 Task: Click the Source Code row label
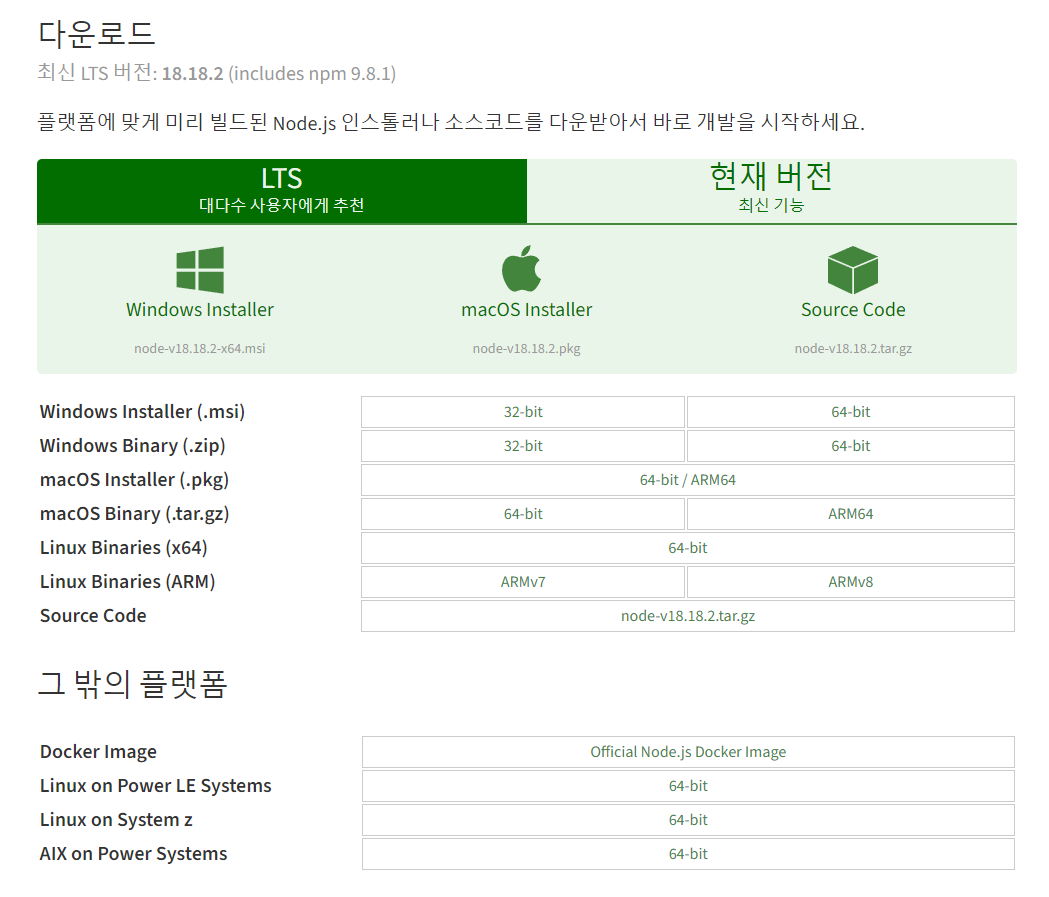[93, 616]
